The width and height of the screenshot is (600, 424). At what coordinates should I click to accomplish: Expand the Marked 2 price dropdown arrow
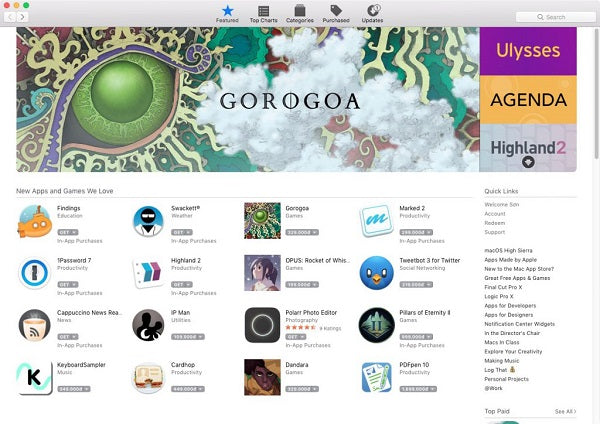(x=429, y=232)
